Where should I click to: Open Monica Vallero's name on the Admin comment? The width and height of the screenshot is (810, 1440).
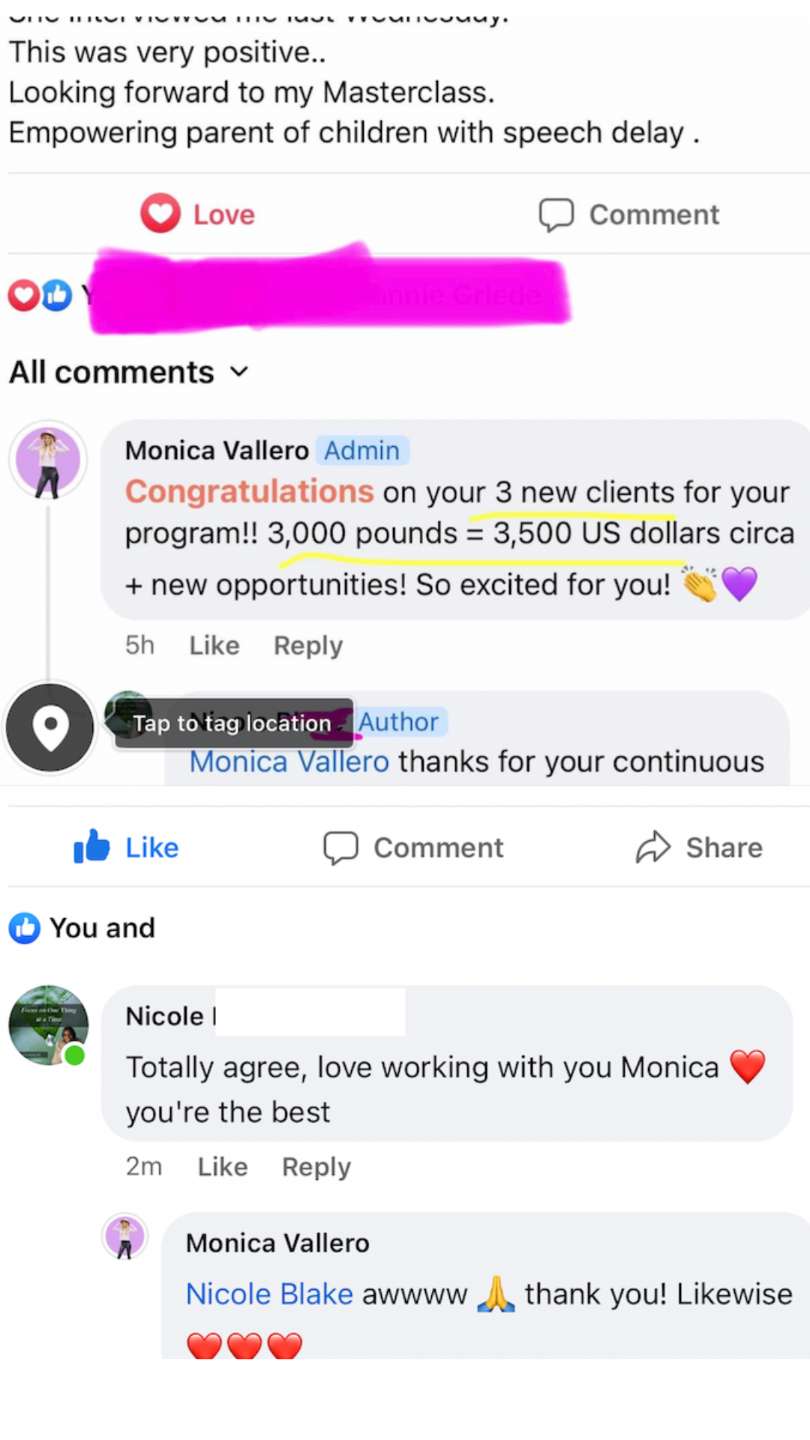(217, 451)
